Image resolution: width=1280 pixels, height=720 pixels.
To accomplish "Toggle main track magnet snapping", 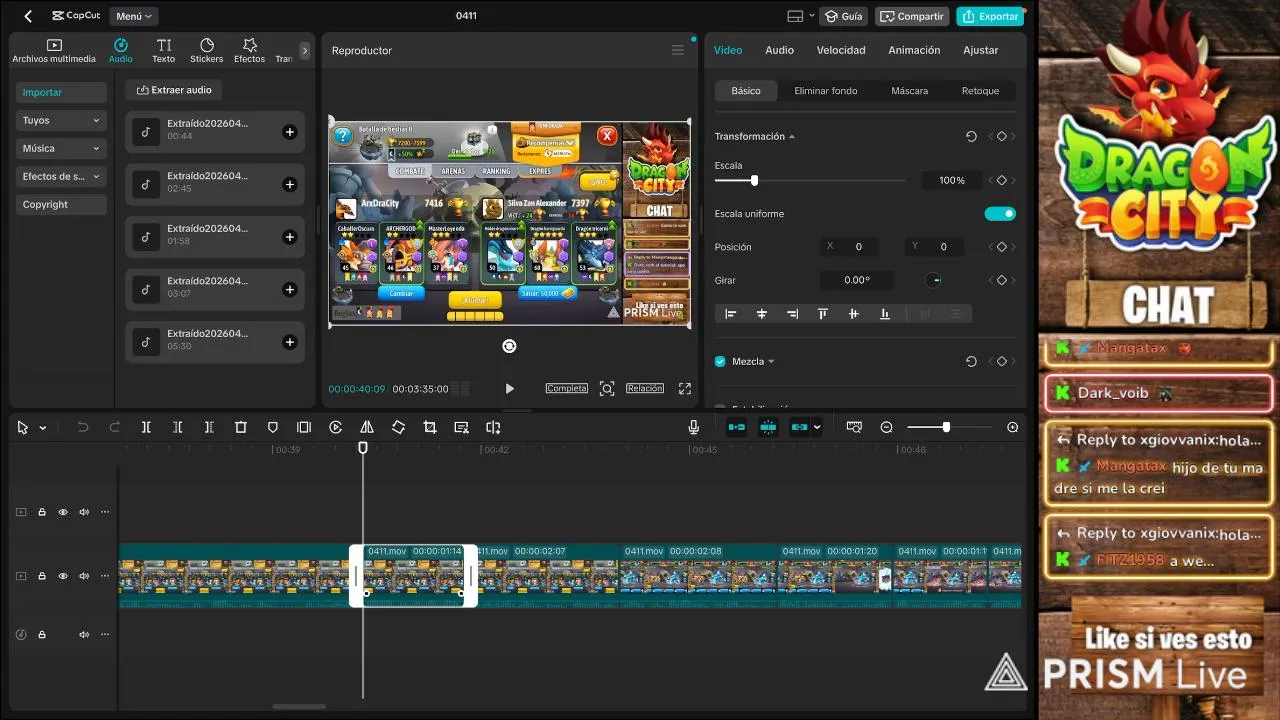I will (737, 427).
